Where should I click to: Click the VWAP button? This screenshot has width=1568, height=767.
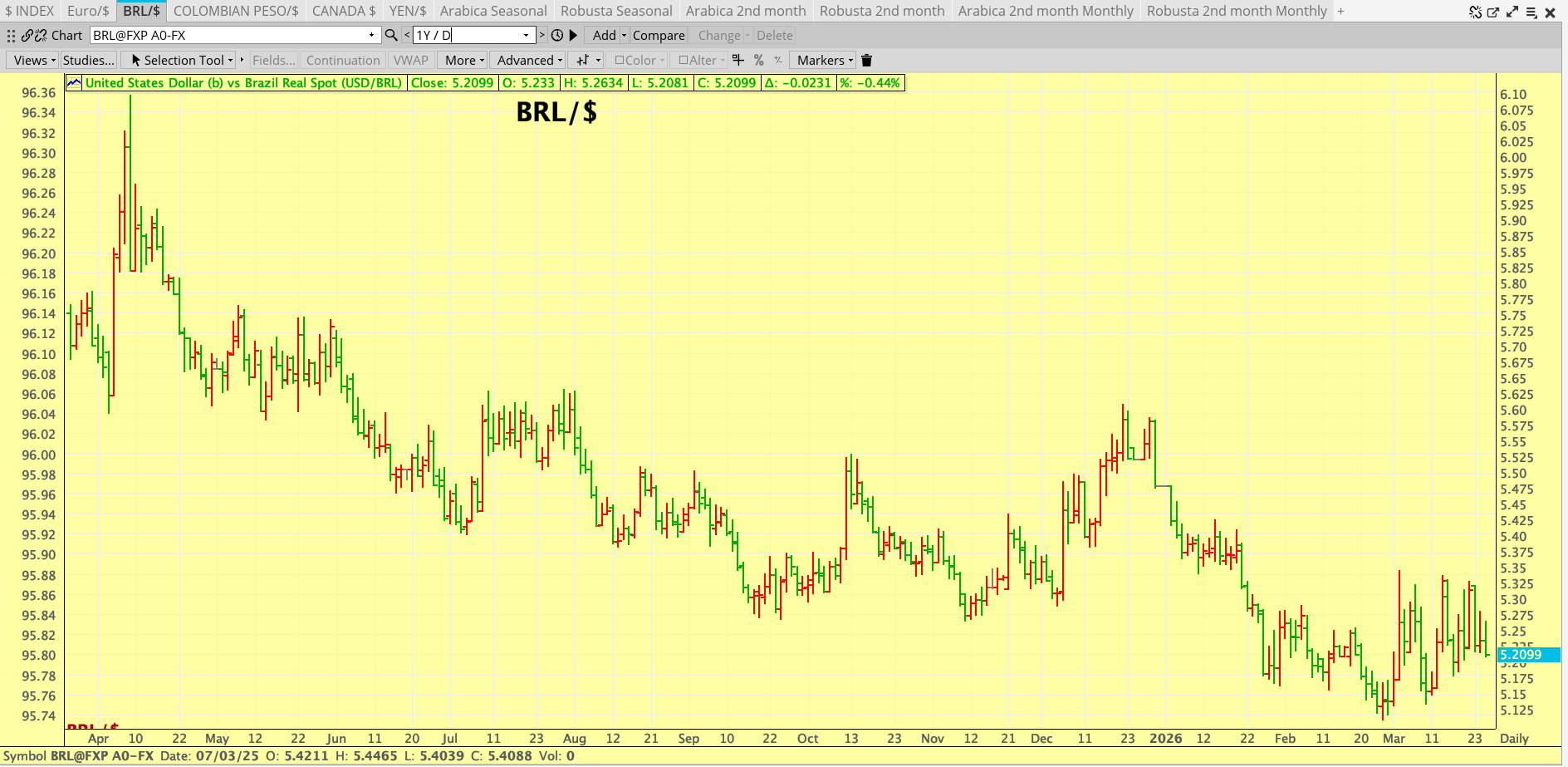(411, 60)
